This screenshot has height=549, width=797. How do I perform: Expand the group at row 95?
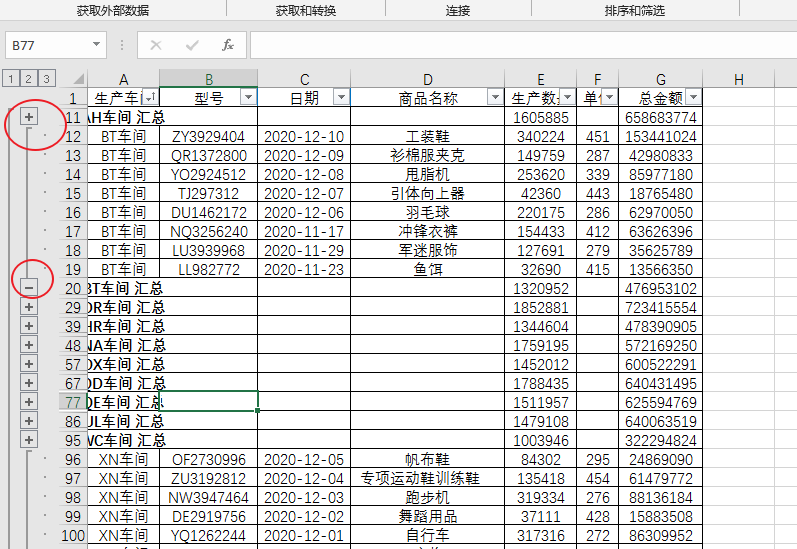pos(29,440)
